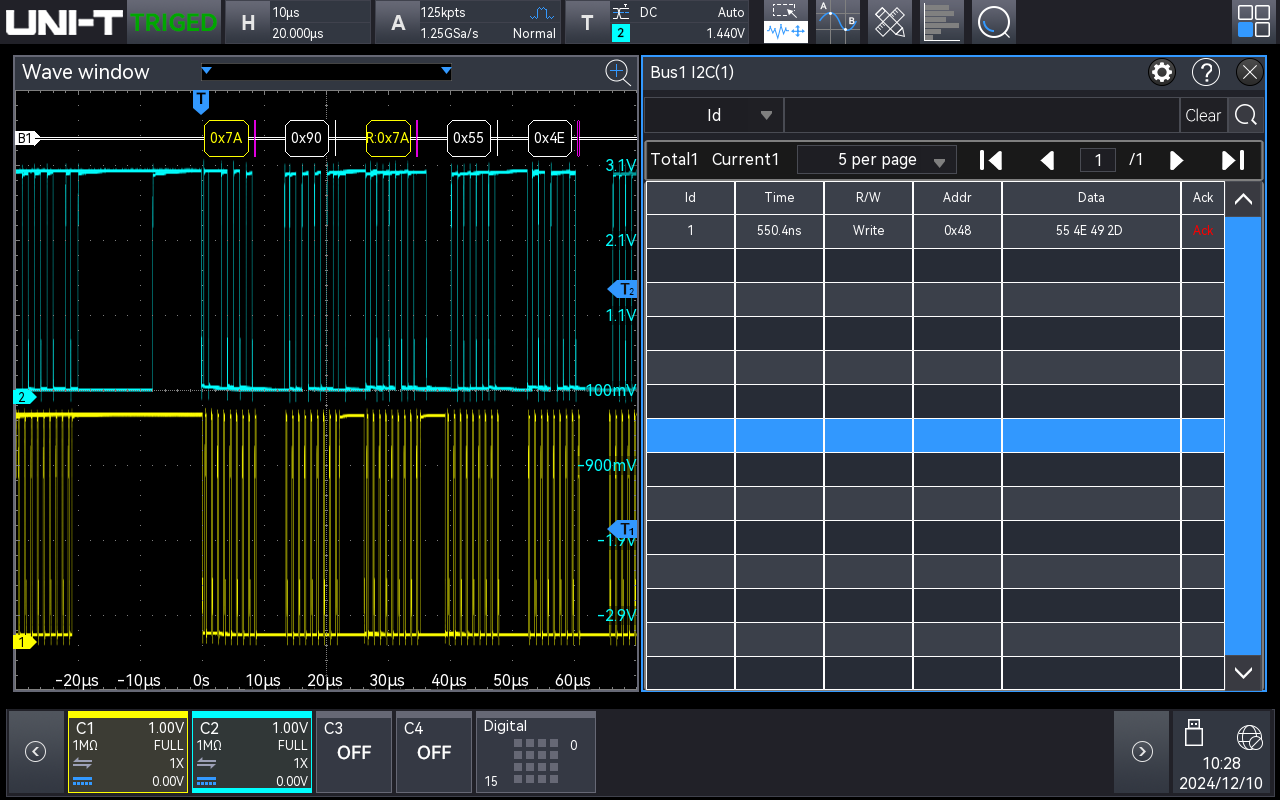Toggle channel C4 on
This screenshot has width=1280, height=800.
pos(434,752)
